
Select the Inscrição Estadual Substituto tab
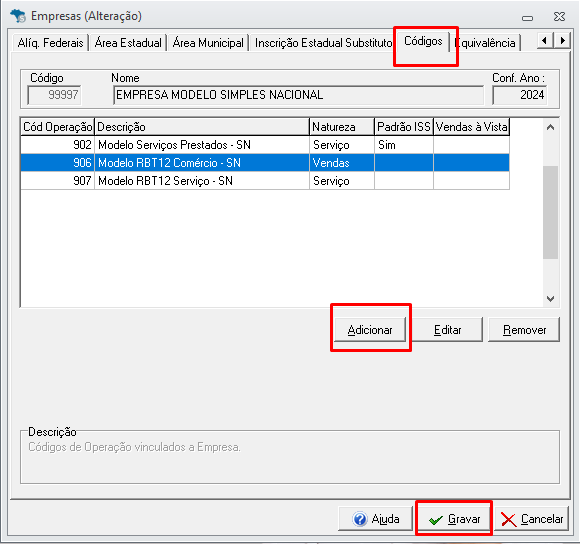[323, 43]
